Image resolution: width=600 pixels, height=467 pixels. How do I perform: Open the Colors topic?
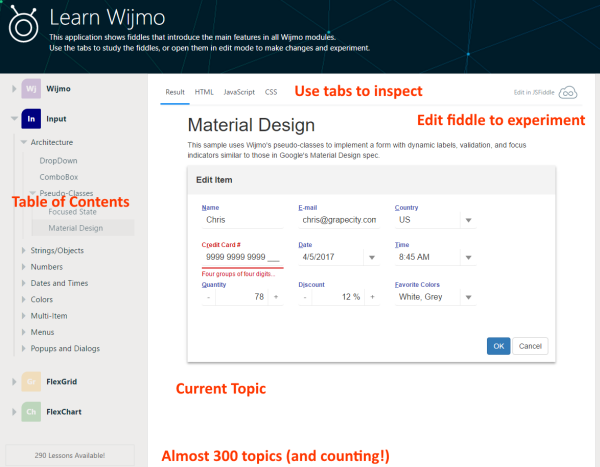pyautogui.click(x=42, y=299)
